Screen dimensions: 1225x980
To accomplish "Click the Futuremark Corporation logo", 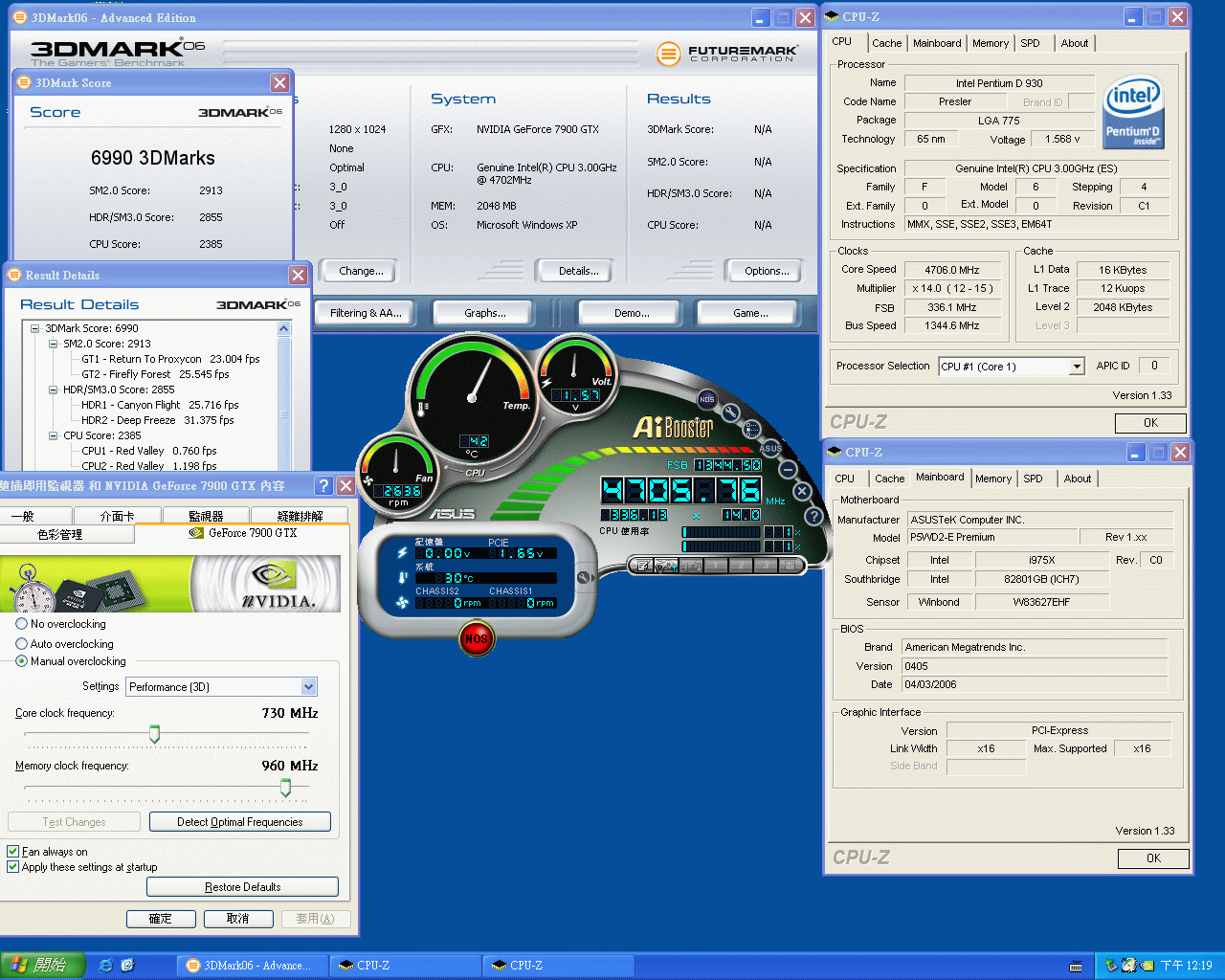I will (x=727, y=54).
